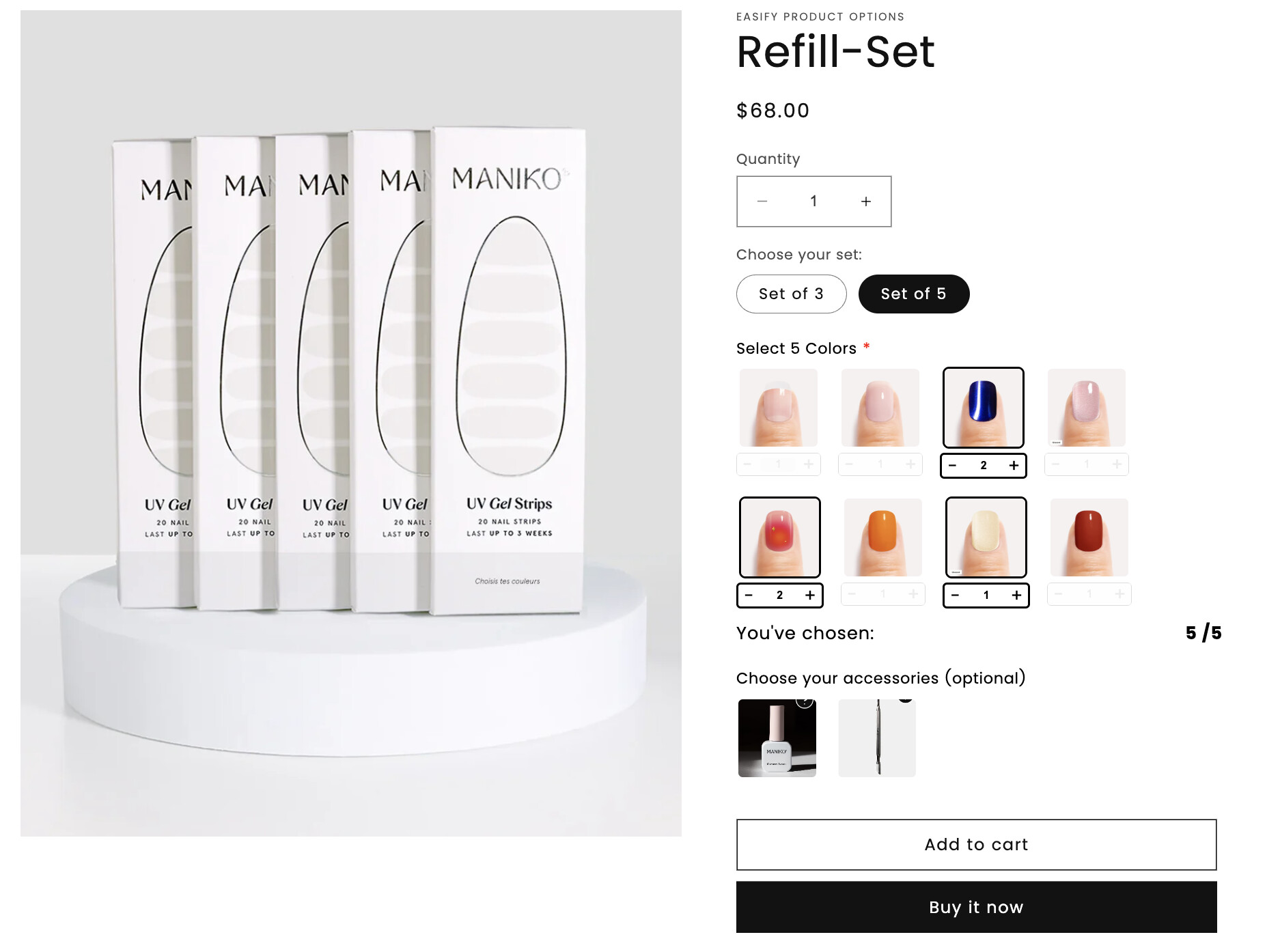Select the Set of 5 option

pos(913,294)
